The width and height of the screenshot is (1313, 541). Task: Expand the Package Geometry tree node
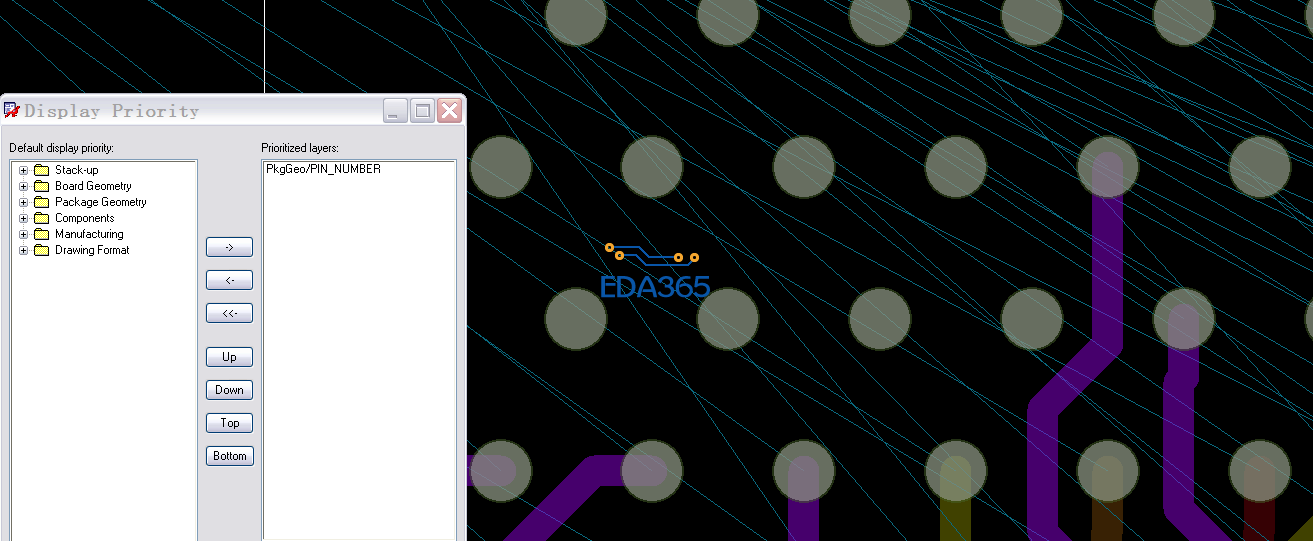coord(24,202)
